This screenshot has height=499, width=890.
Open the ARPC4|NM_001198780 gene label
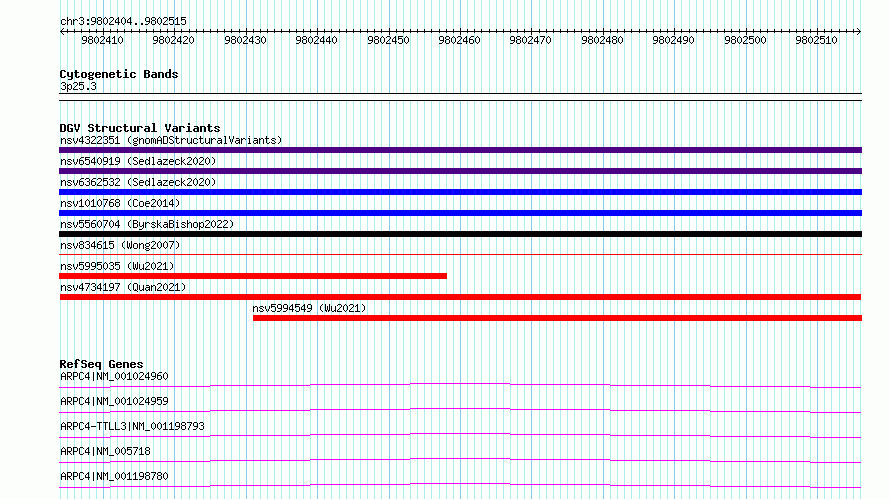click(114, 476)
